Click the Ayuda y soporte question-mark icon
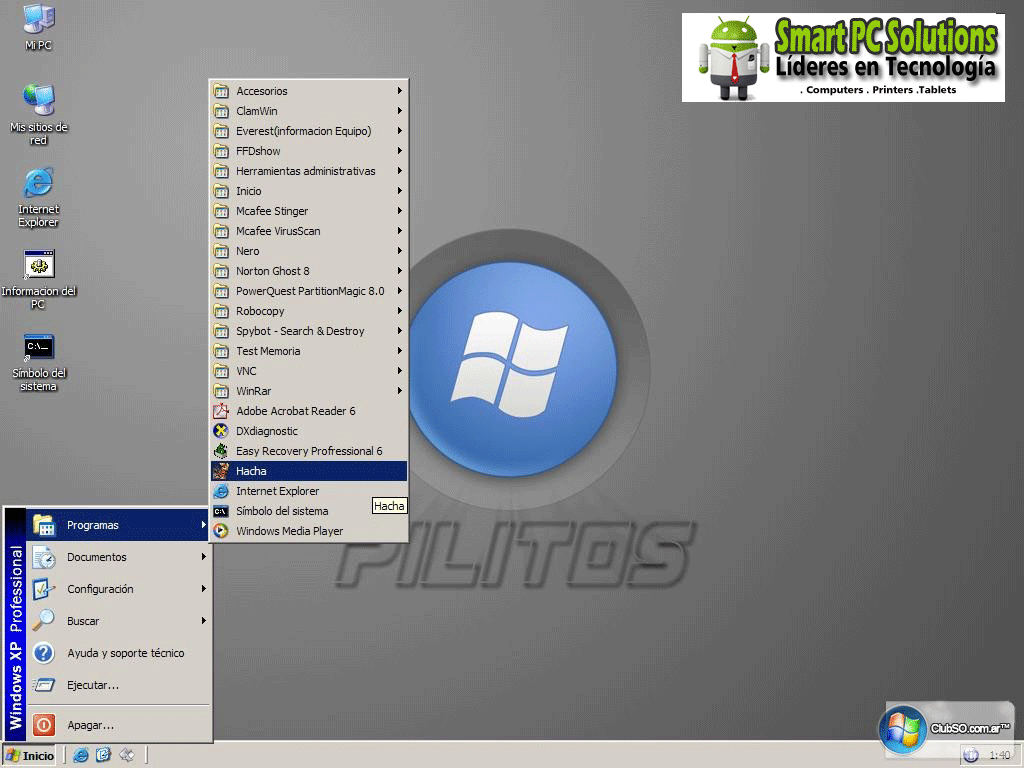The height and width of the screenshot is (768, 1024). pos(44,652)
